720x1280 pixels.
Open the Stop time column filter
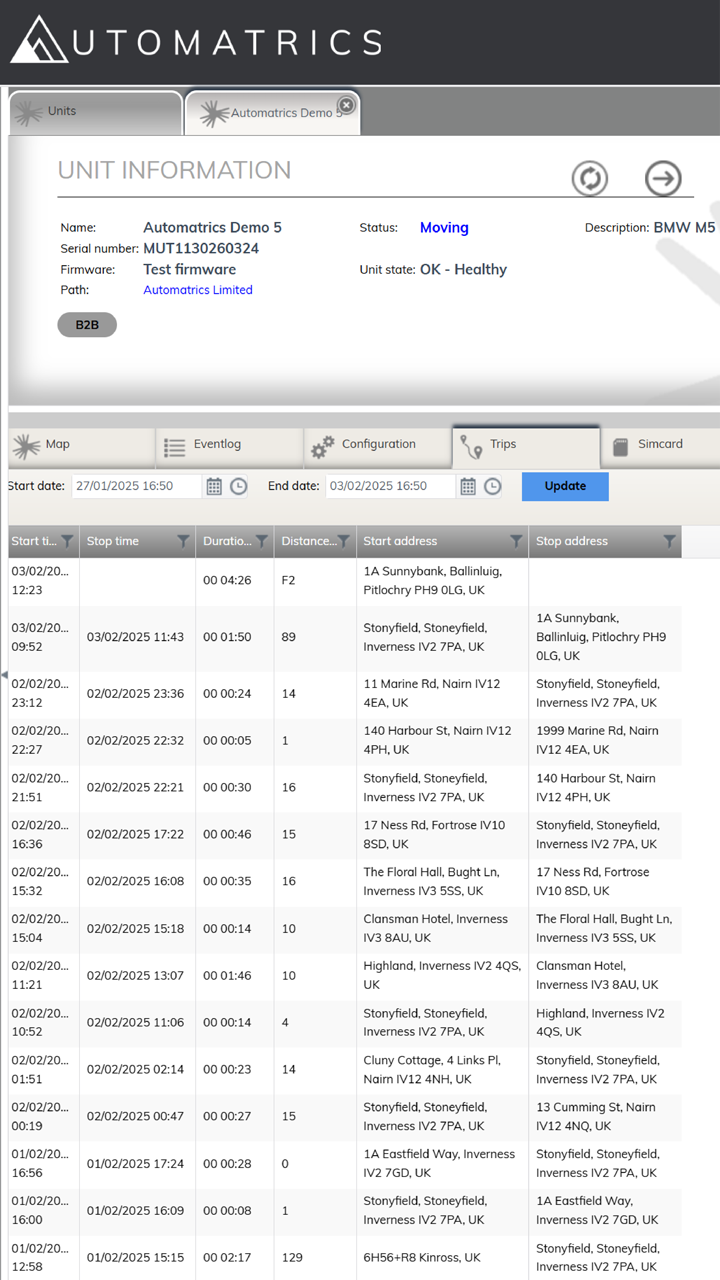click(x=184, y=541)
